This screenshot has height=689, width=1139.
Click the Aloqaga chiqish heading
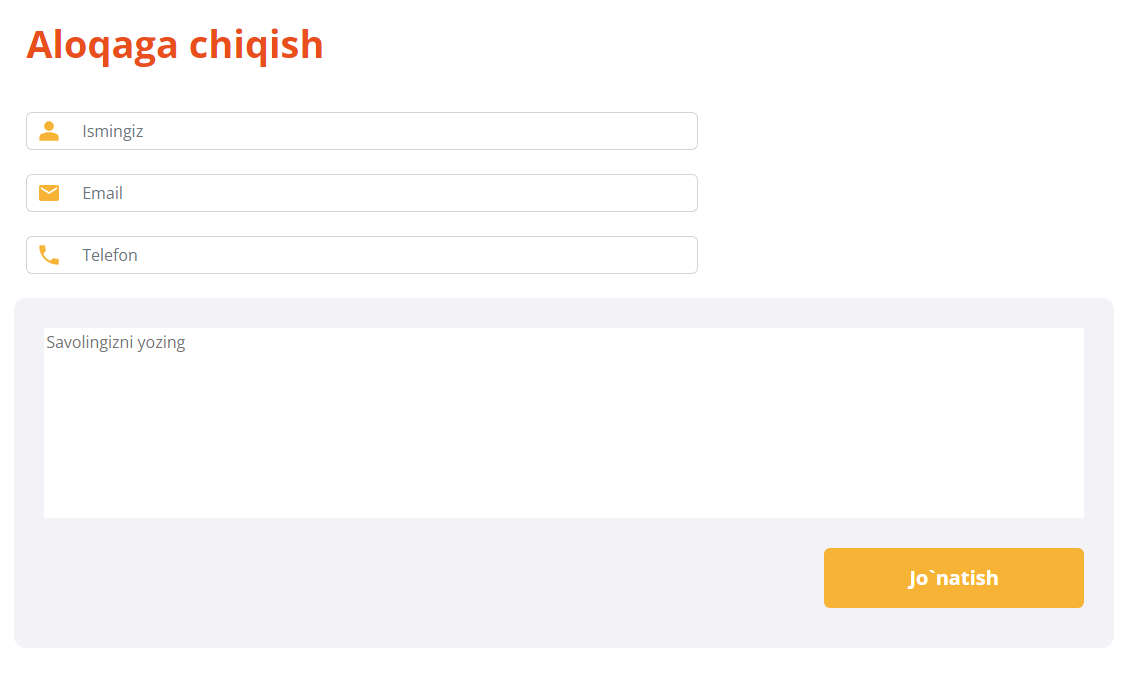[175, 45]
